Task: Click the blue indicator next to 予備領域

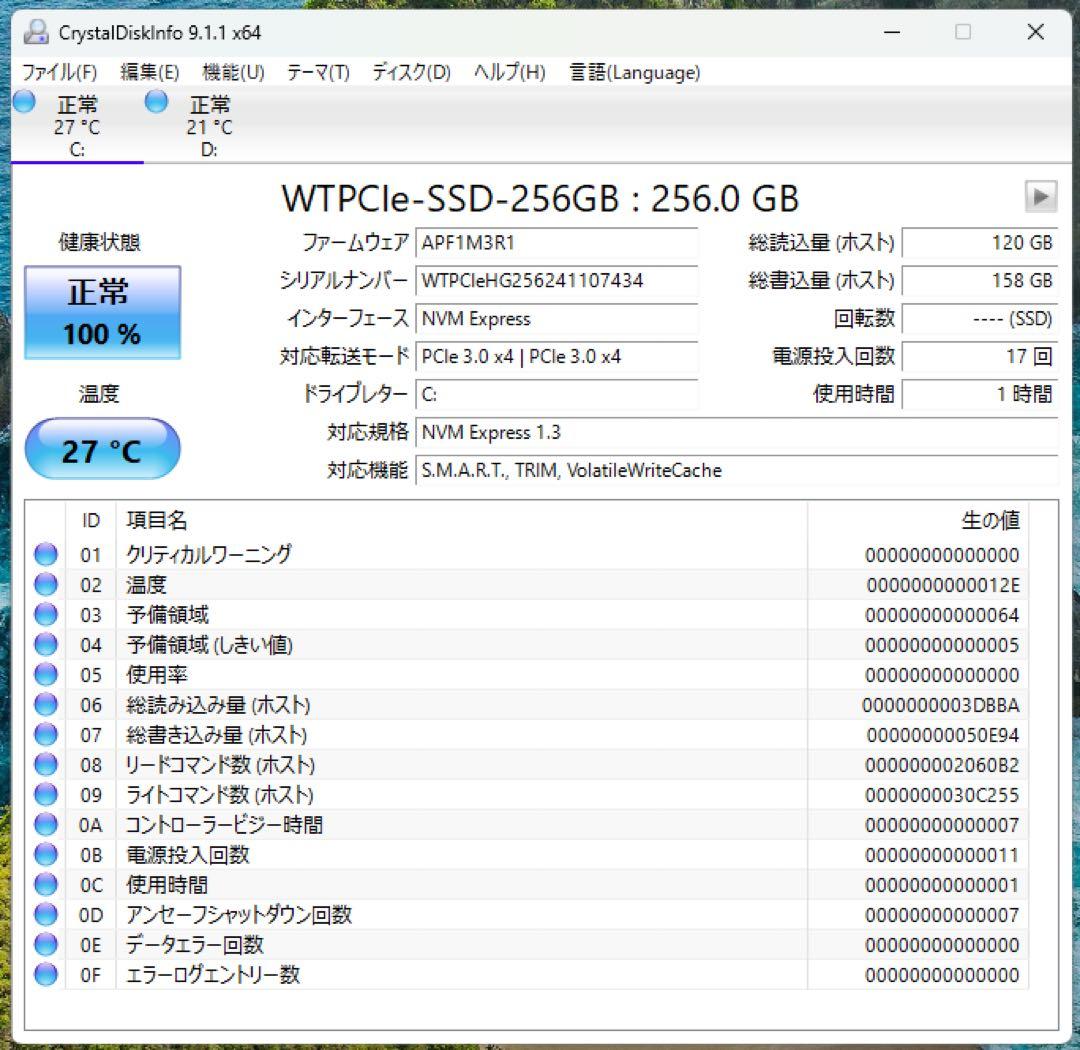Action: 45,614
